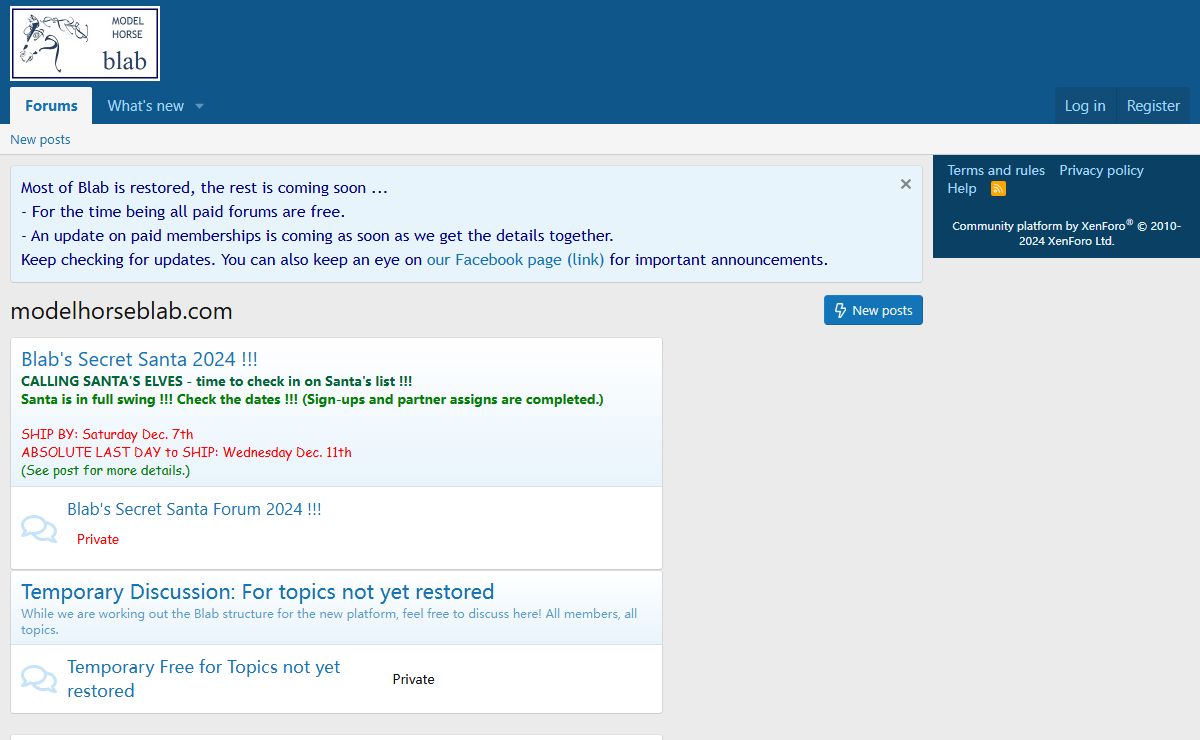Click the Log in link
The height and width of the screenshot is (740, 1200).
tap(1085, 106)
